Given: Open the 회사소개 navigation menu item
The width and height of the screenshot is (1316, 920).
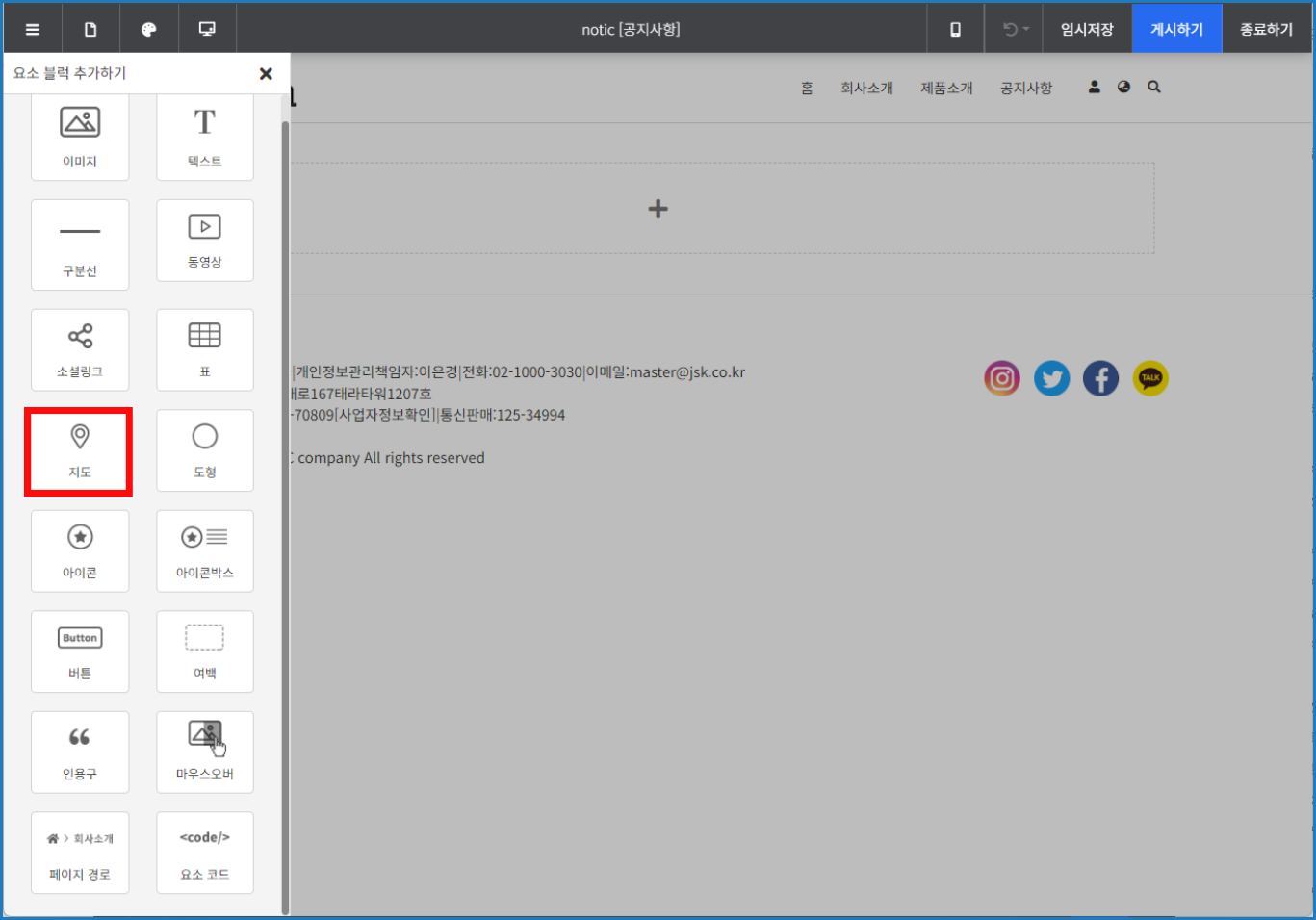Looking at the screenshot, I should 866,88.
